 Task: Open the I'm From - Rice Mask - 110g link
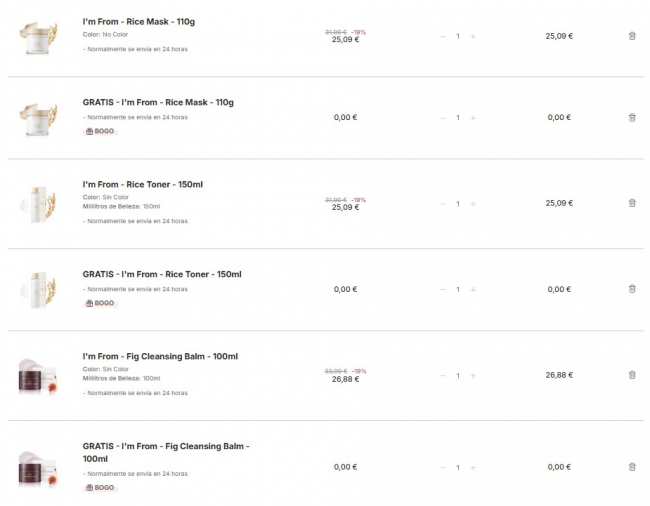[x=138, y=21]
